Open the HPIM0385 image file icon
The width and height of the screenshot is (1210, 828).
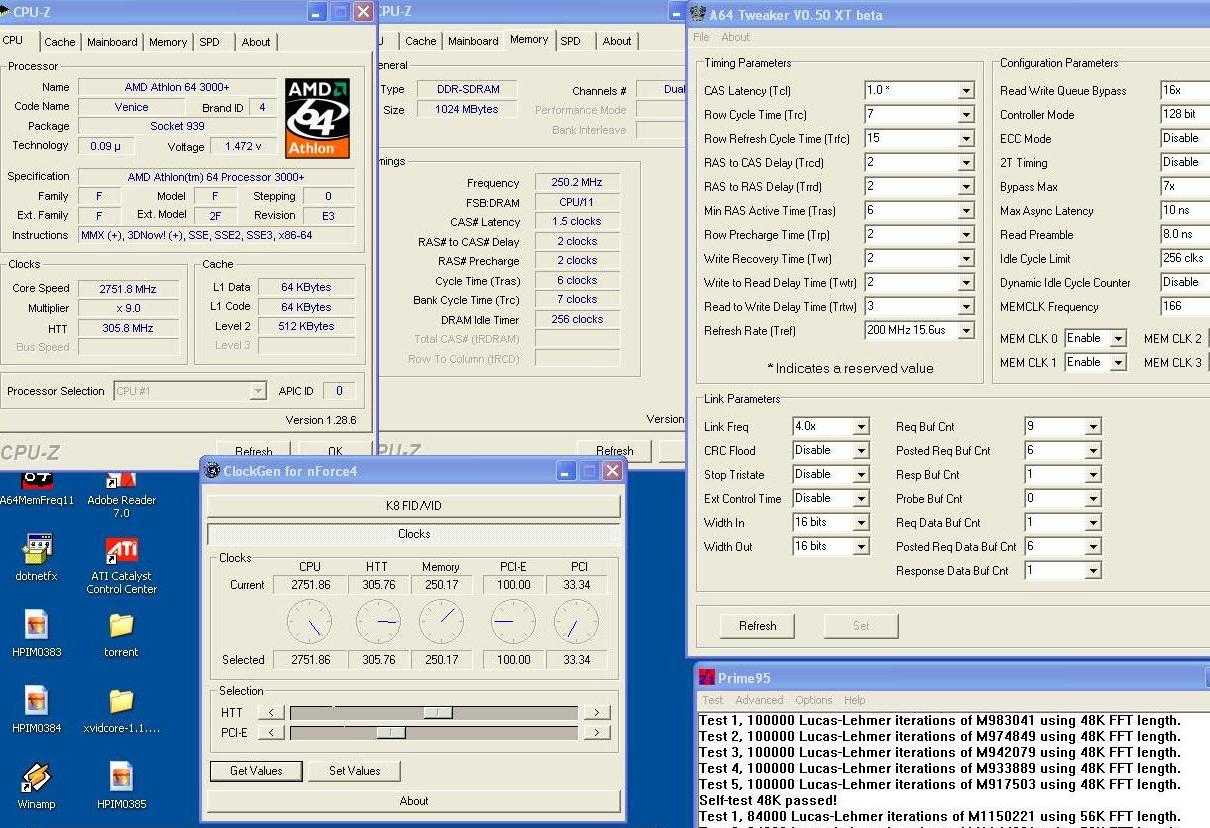pos(121,786)
